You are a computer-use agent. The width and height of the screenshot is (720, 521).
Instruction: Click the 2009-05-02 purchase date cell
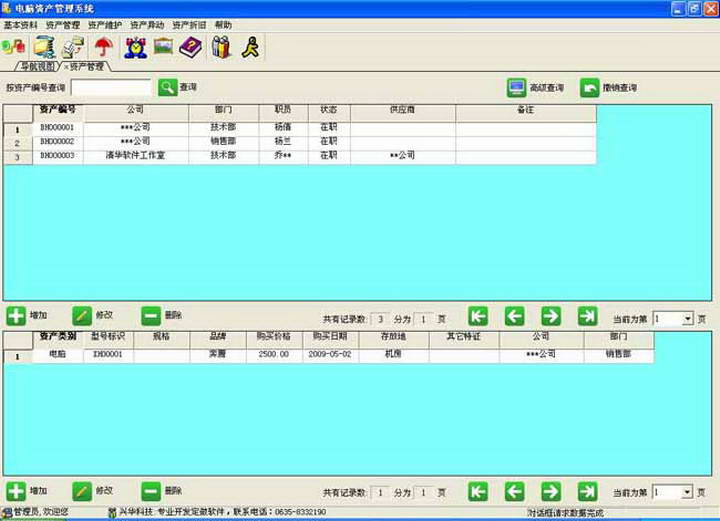click(330, 355)
